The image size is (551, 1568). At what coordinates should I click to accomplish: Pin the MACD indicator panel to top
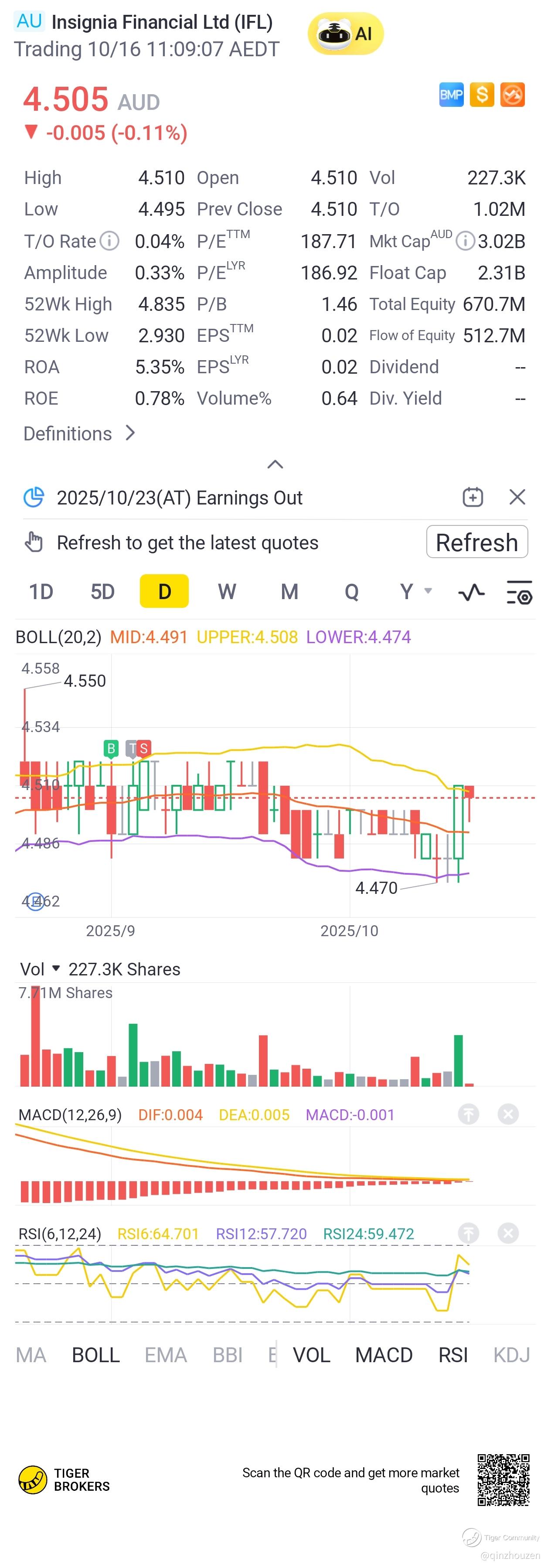(468, 1115)
